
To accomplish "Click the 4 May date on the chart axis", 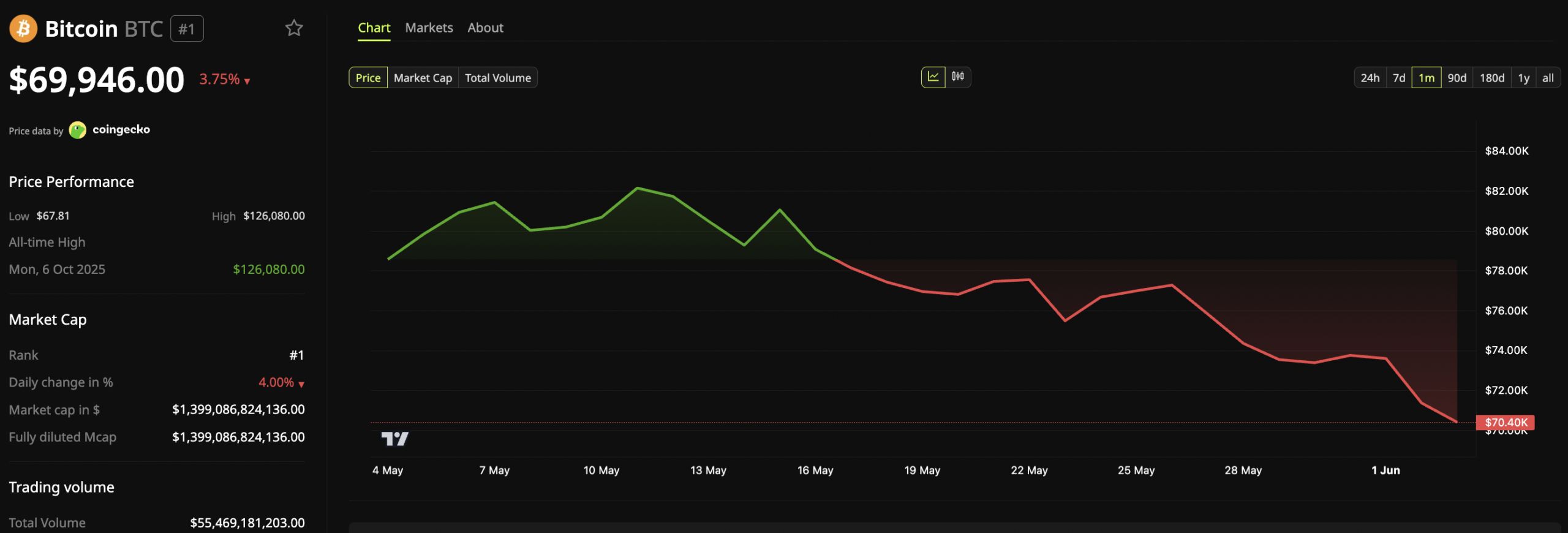I will pyautogui.click(x=388, y=470).
